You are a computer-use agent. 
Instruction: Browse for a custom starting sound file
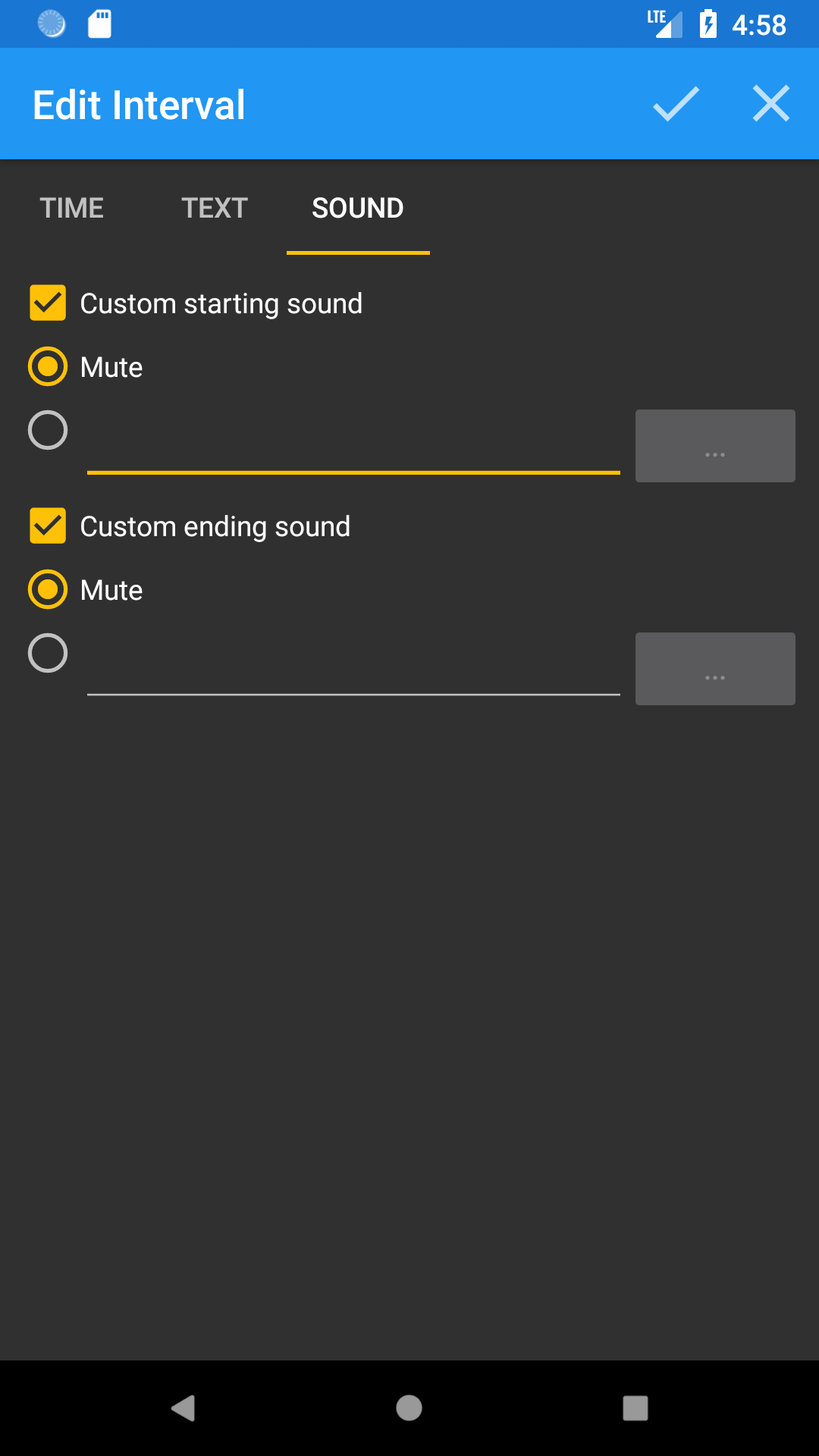[x=714, y=445]
